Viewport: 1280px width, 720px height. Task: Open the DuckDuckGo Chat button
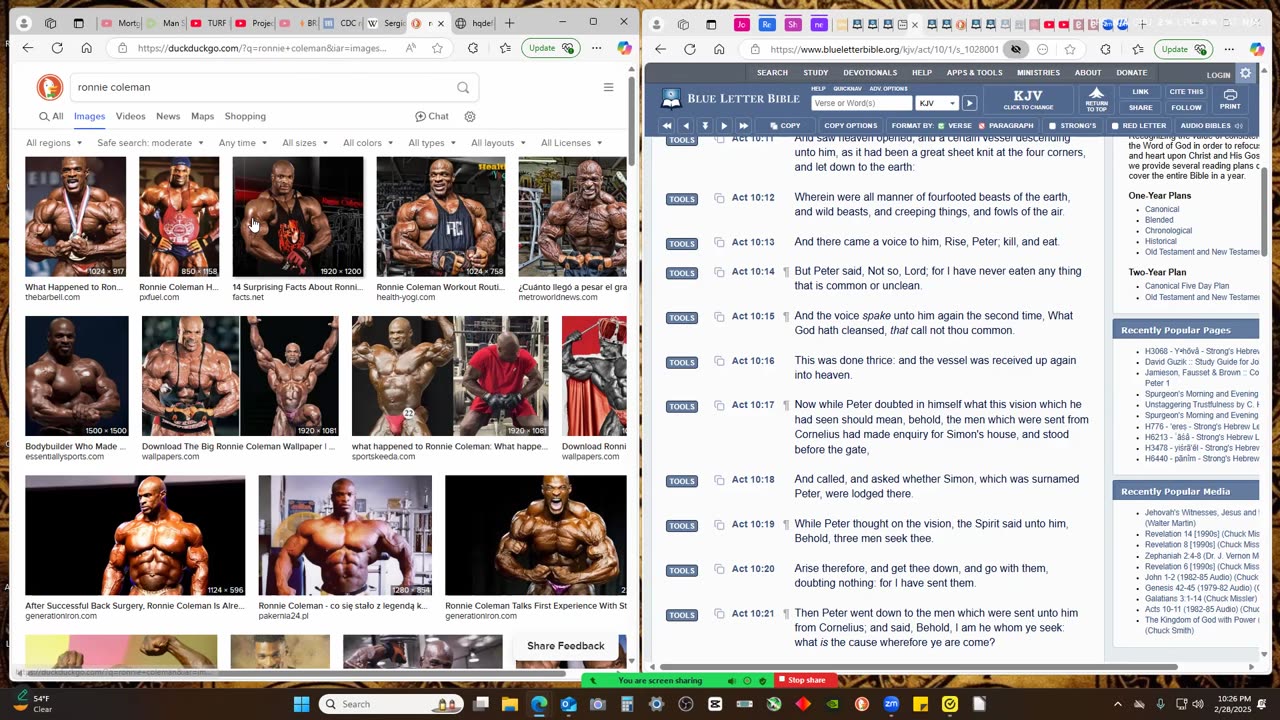point(432,116)
